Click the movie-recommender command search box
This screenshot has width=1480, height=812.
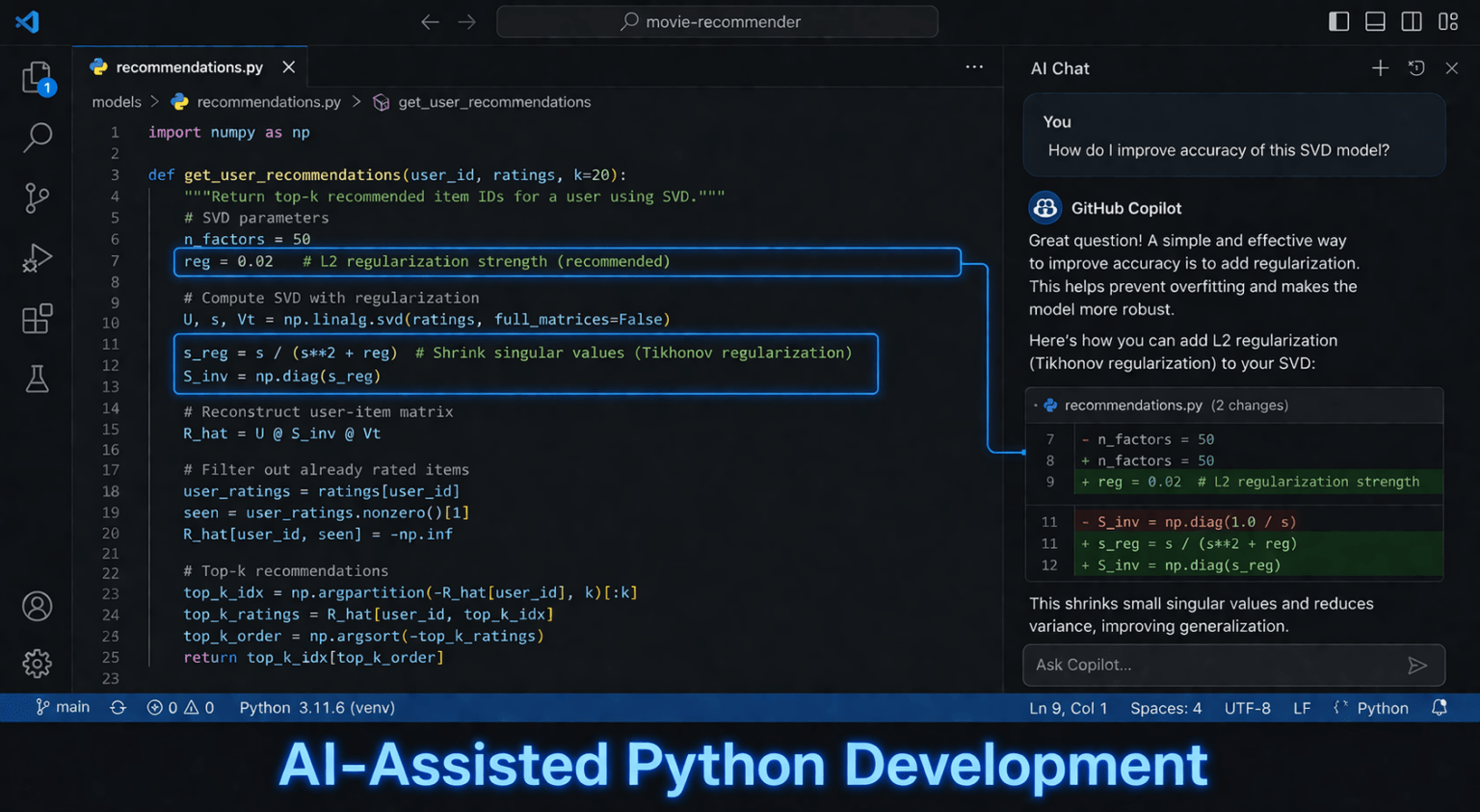717,21
